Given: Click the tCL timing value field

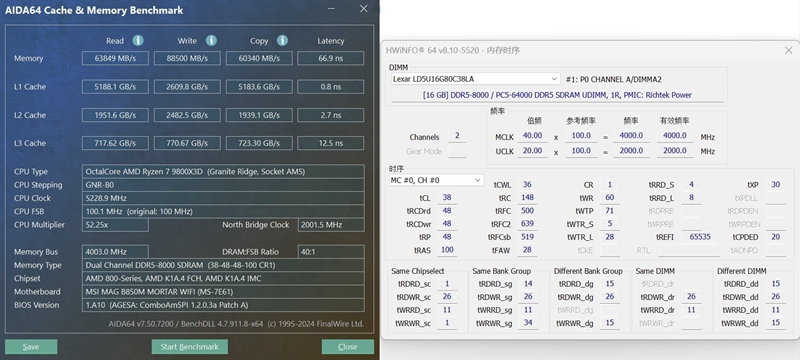Looking at the screenshot, I should click(x=447, y=198).
